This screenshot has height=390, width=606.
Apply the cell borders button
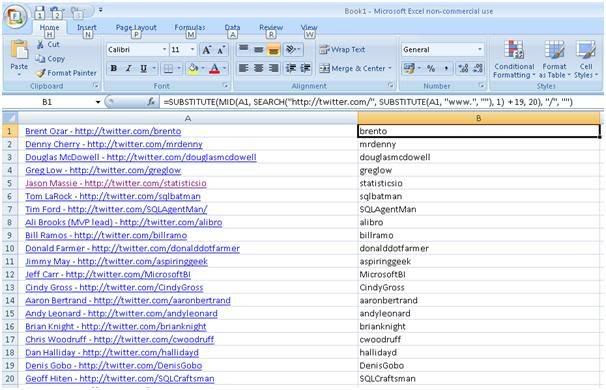168,69
